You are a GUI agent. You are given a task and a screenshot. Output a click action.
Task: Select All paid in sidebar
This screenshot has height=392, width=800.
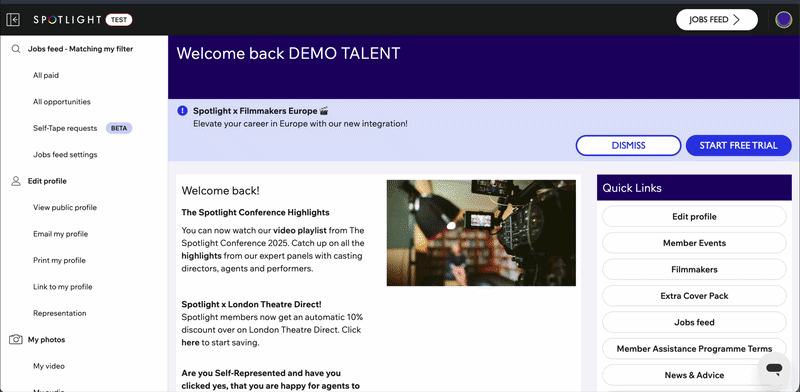(x=46, y=76)
